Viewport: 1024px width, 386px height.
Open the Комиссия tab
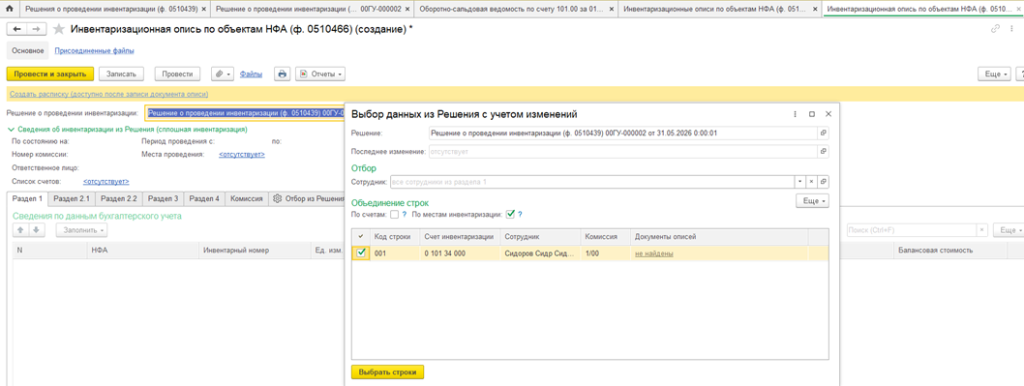pyautogui.click(x=247, y=199)
